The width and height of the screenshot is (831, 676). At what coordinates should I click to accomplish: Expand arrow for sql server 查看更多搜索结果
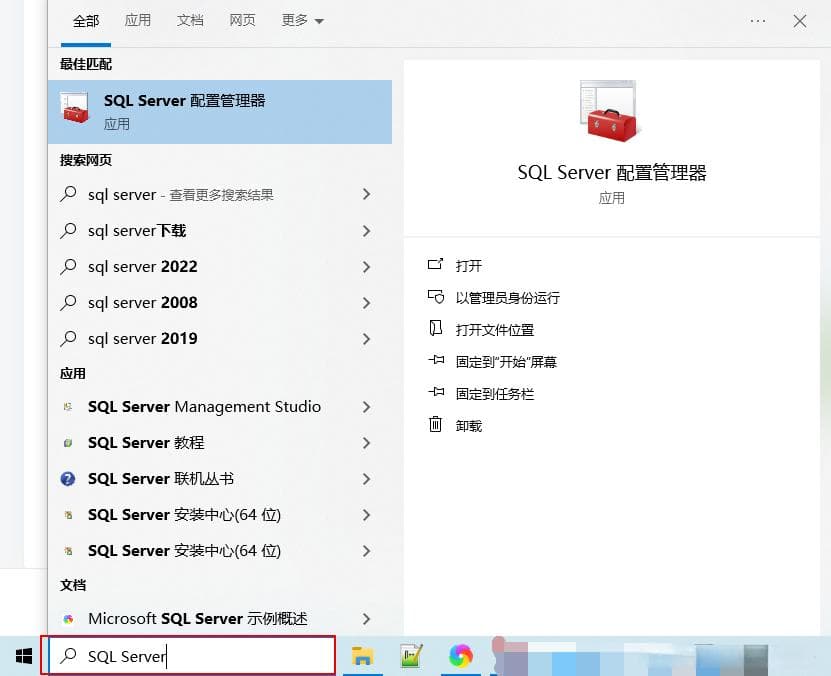point(366,194)
